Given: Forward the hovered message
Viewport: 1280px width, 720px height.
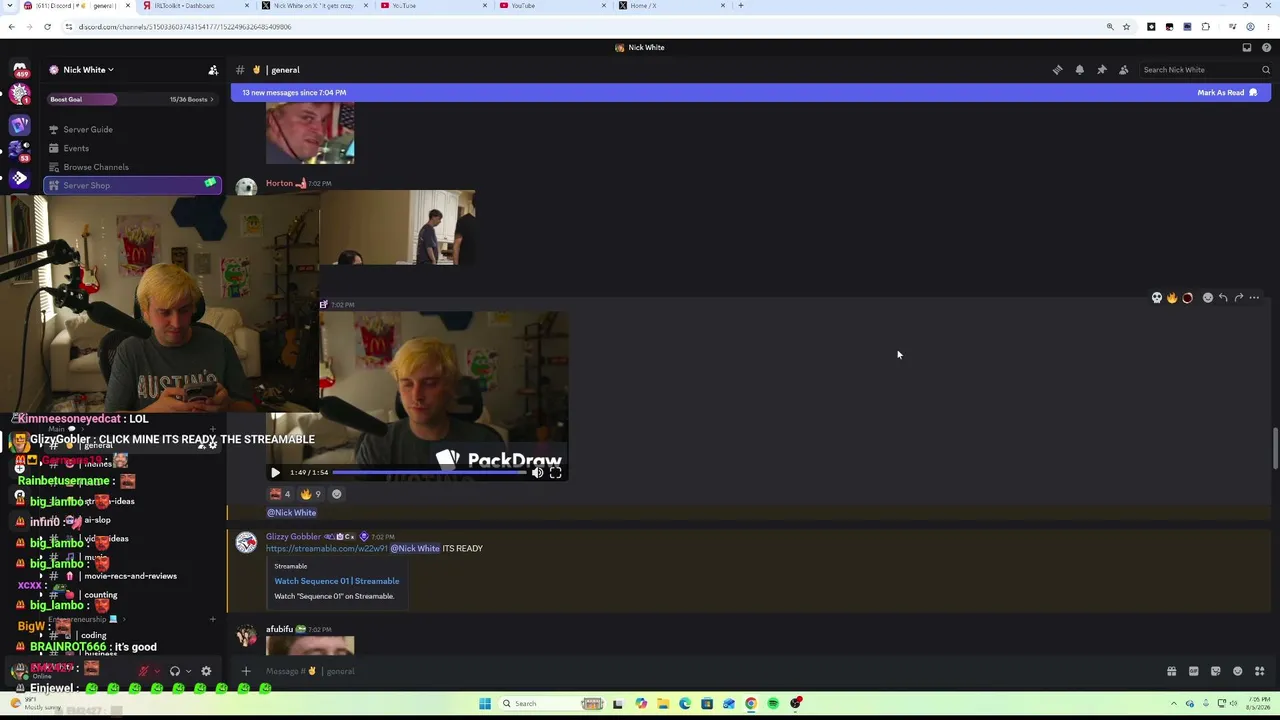Looking at the screenshot, I should click(x=1238, y=298).
